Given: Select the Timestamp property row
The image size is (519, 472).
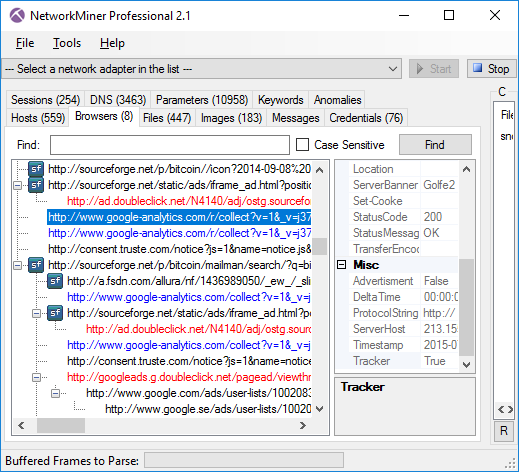Looking at the screenshot, I should pos(403,345).
